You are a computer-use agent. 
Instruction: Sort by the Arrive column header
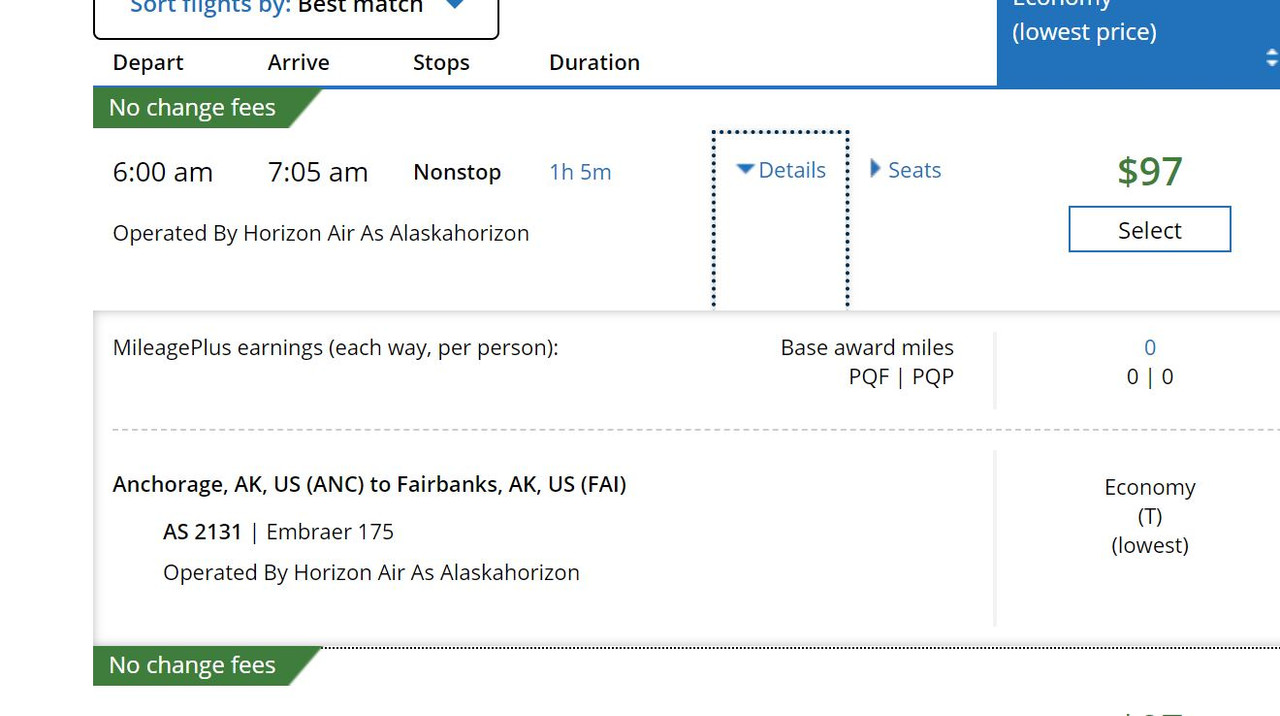click(x=298, y=62)
